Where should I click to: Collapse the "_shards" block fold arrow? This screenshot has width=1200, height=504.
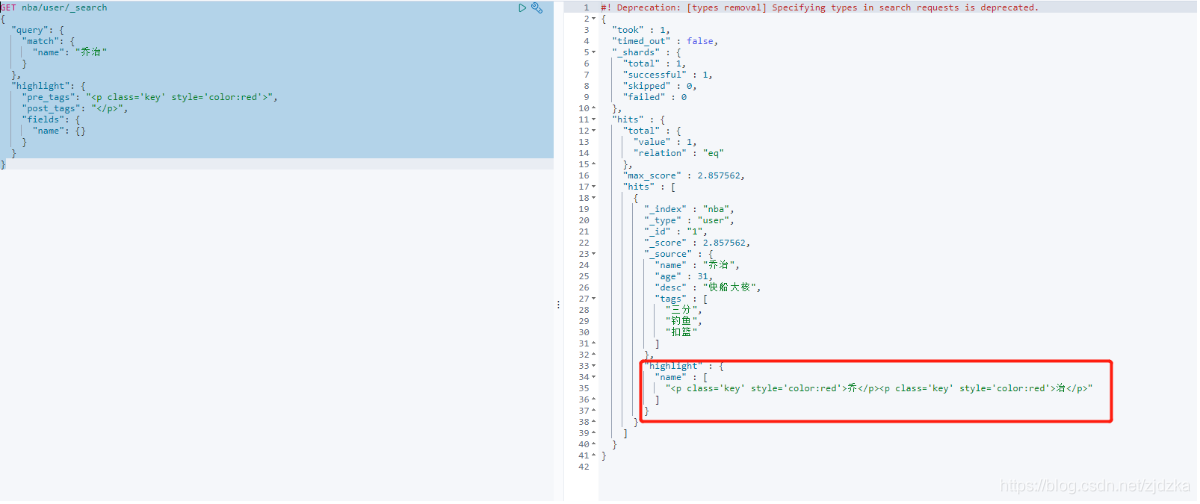[594, 52]
